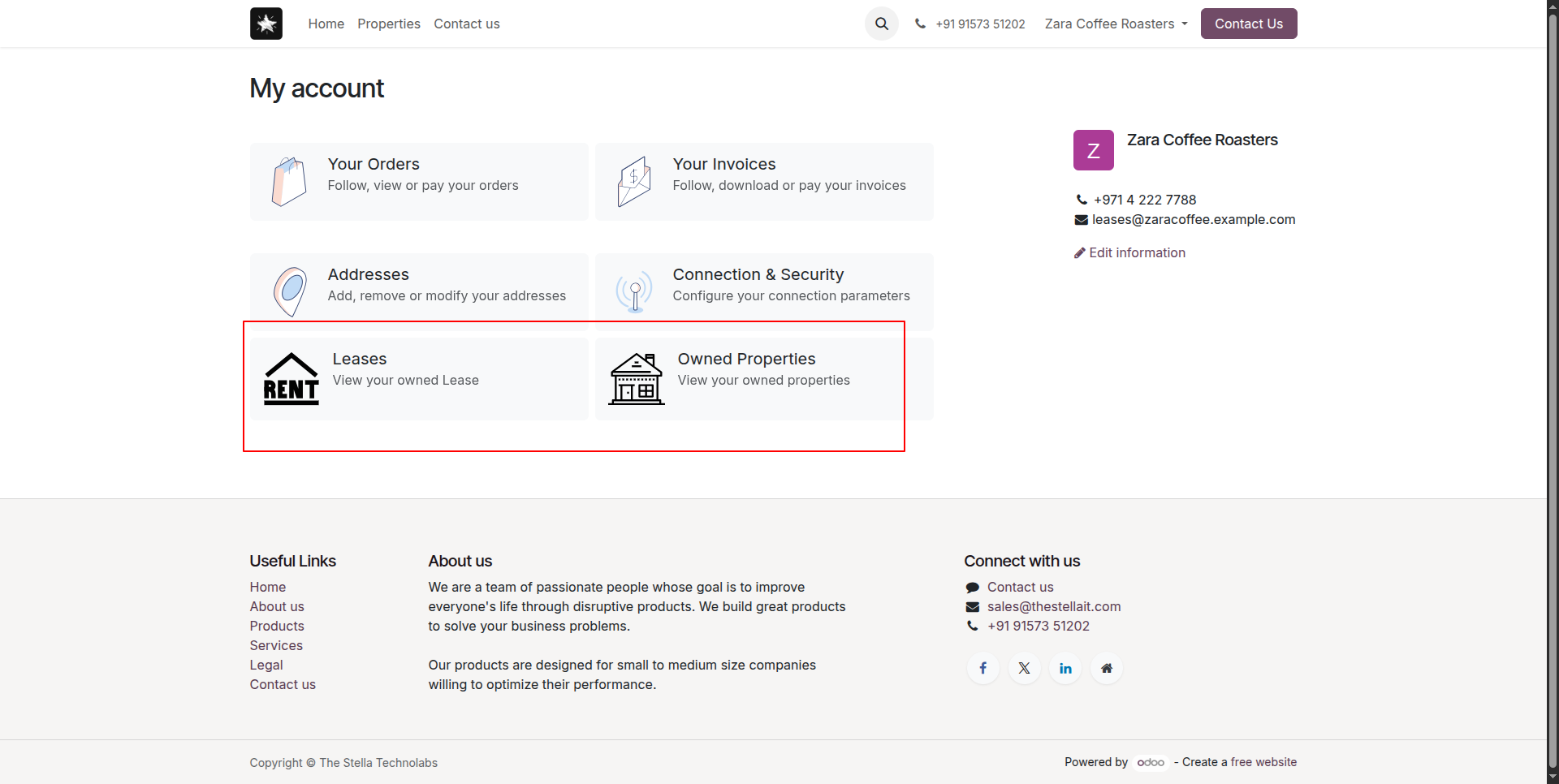Image resolution: width=1559 pixels, height=784 pixels.
Task: Go to Home in the top menu
Action: (x=326, y=24)
